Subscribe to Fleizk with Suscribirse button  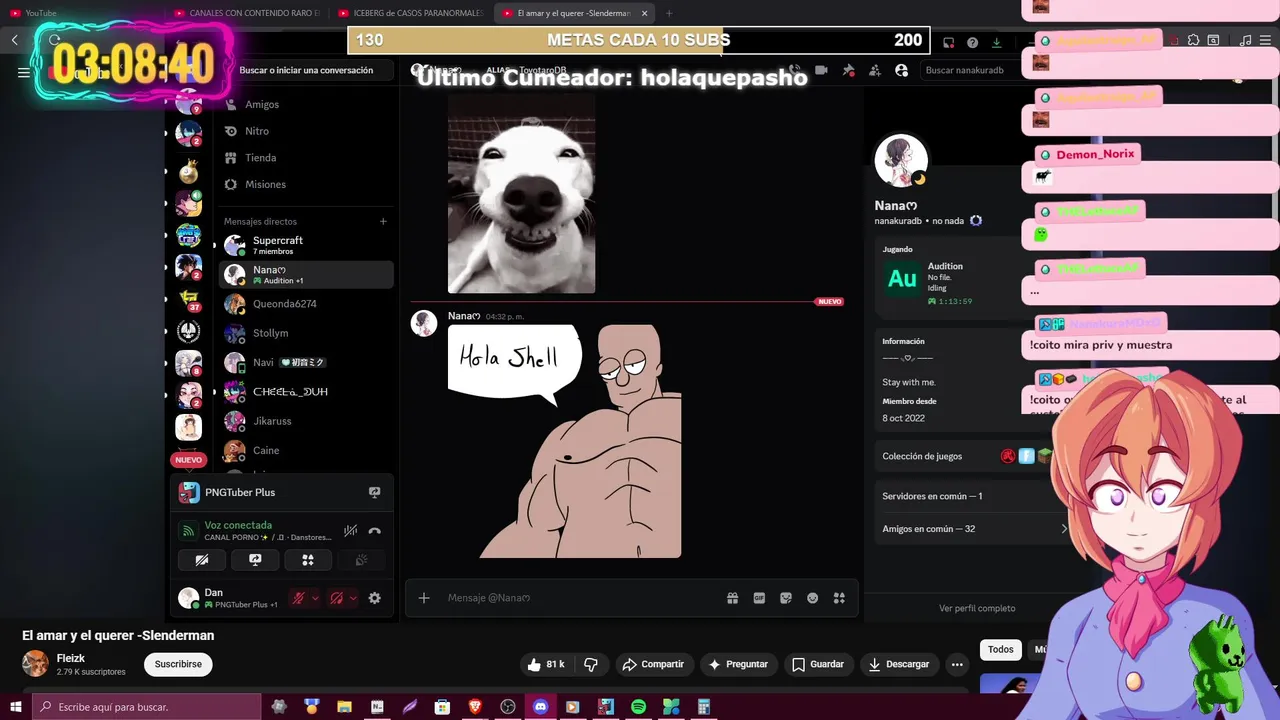point(178,664)
